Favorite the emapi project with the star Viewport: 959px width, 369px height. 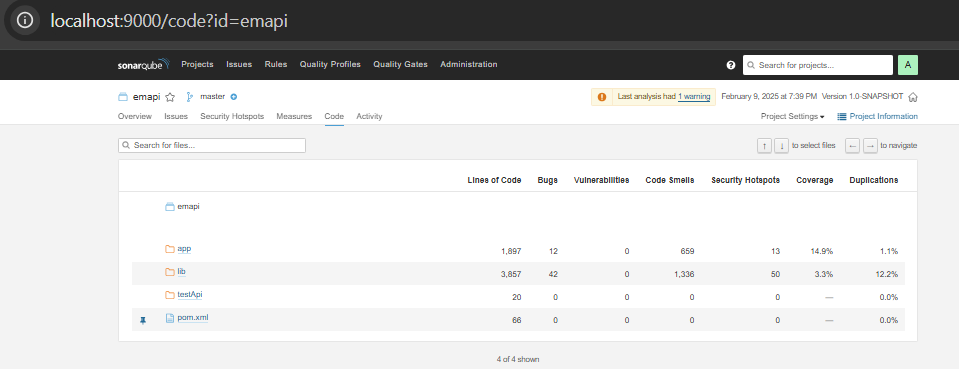pyautogui.click(x=170, y=97)
